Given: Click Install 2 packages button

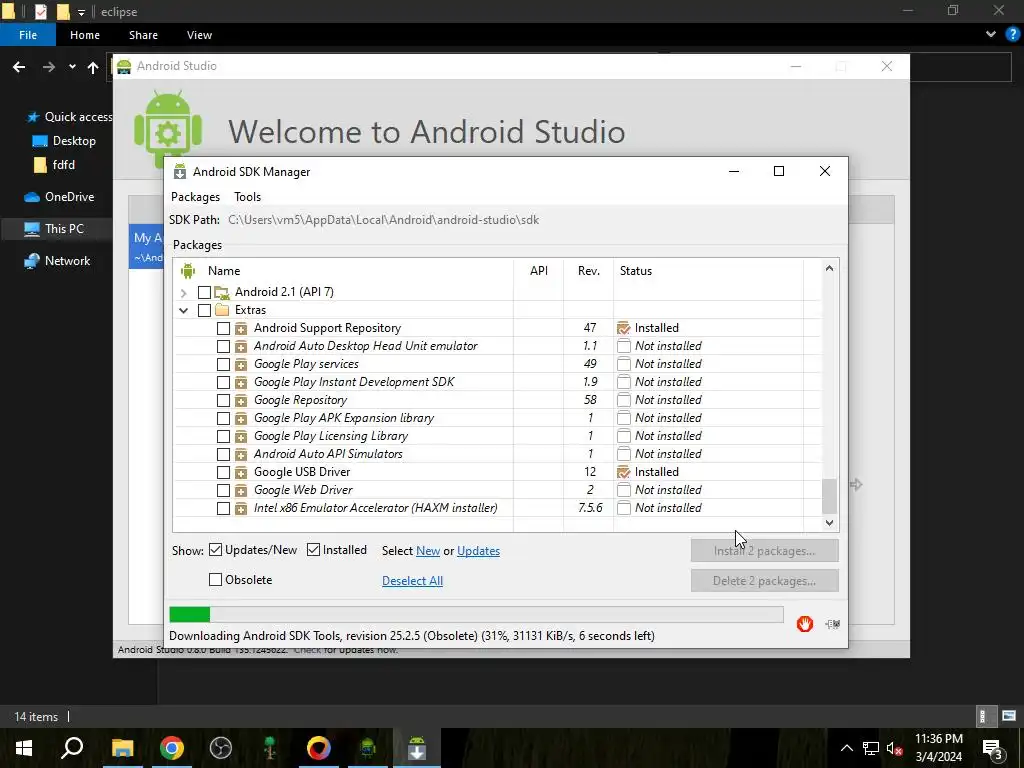Looking at the screenshot, I should click(765, 551).
